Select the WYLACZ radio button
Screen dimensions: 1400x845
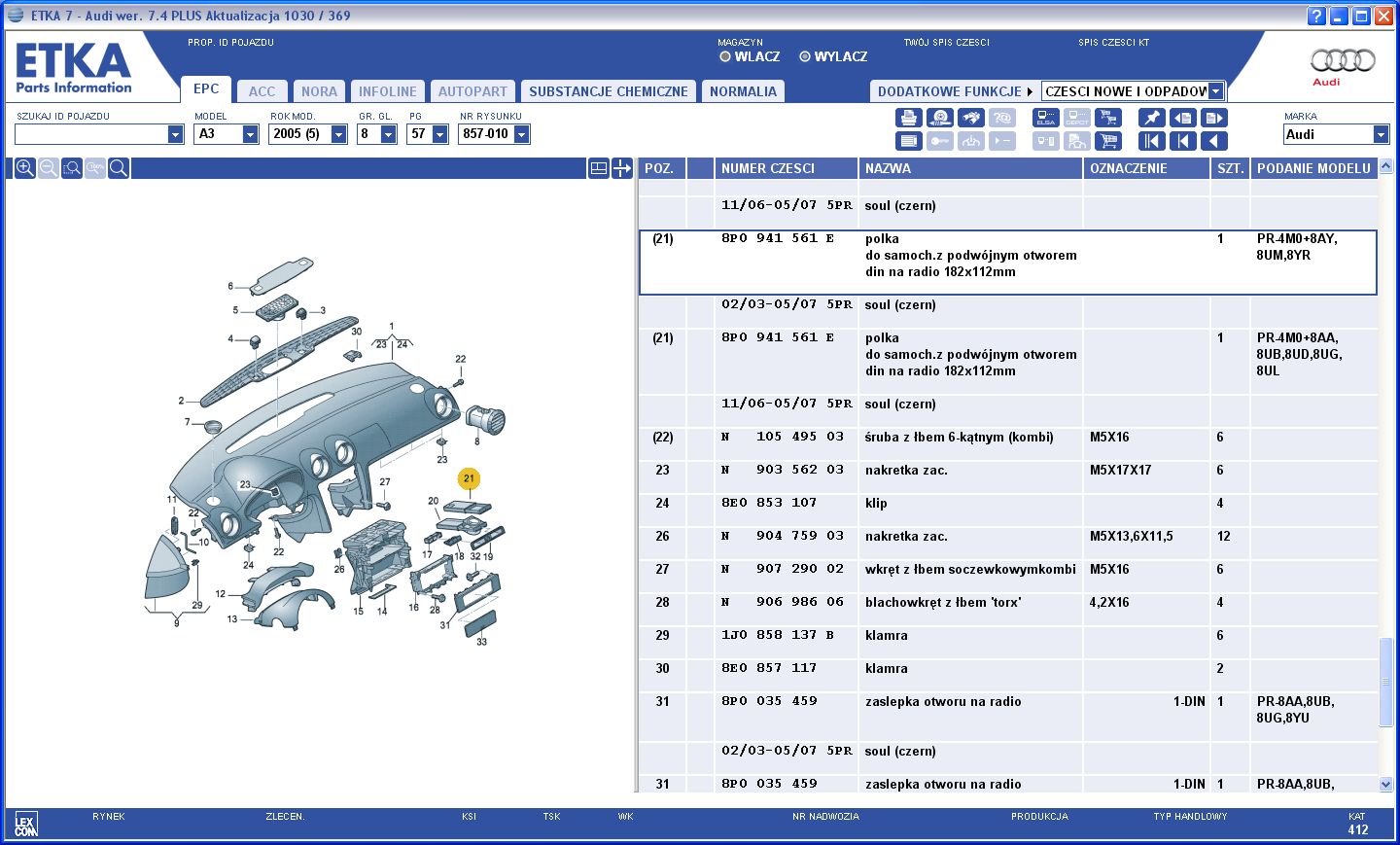coord(805,56)
